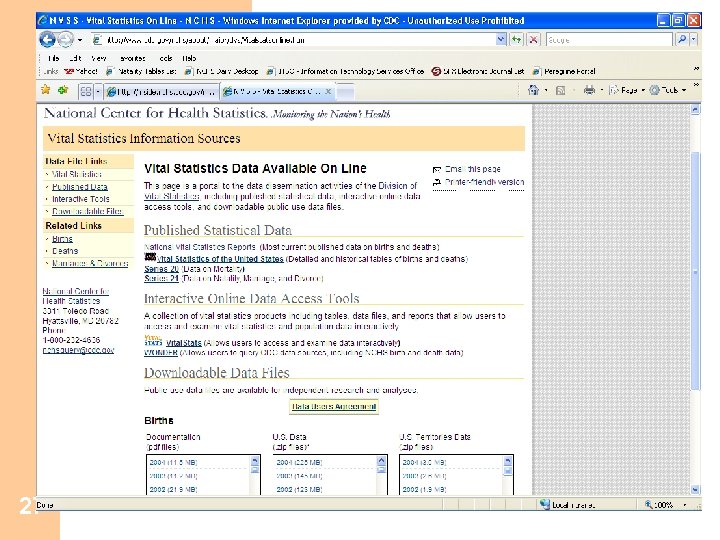Click the cdcinfo email address link

[x=78, y=350]
